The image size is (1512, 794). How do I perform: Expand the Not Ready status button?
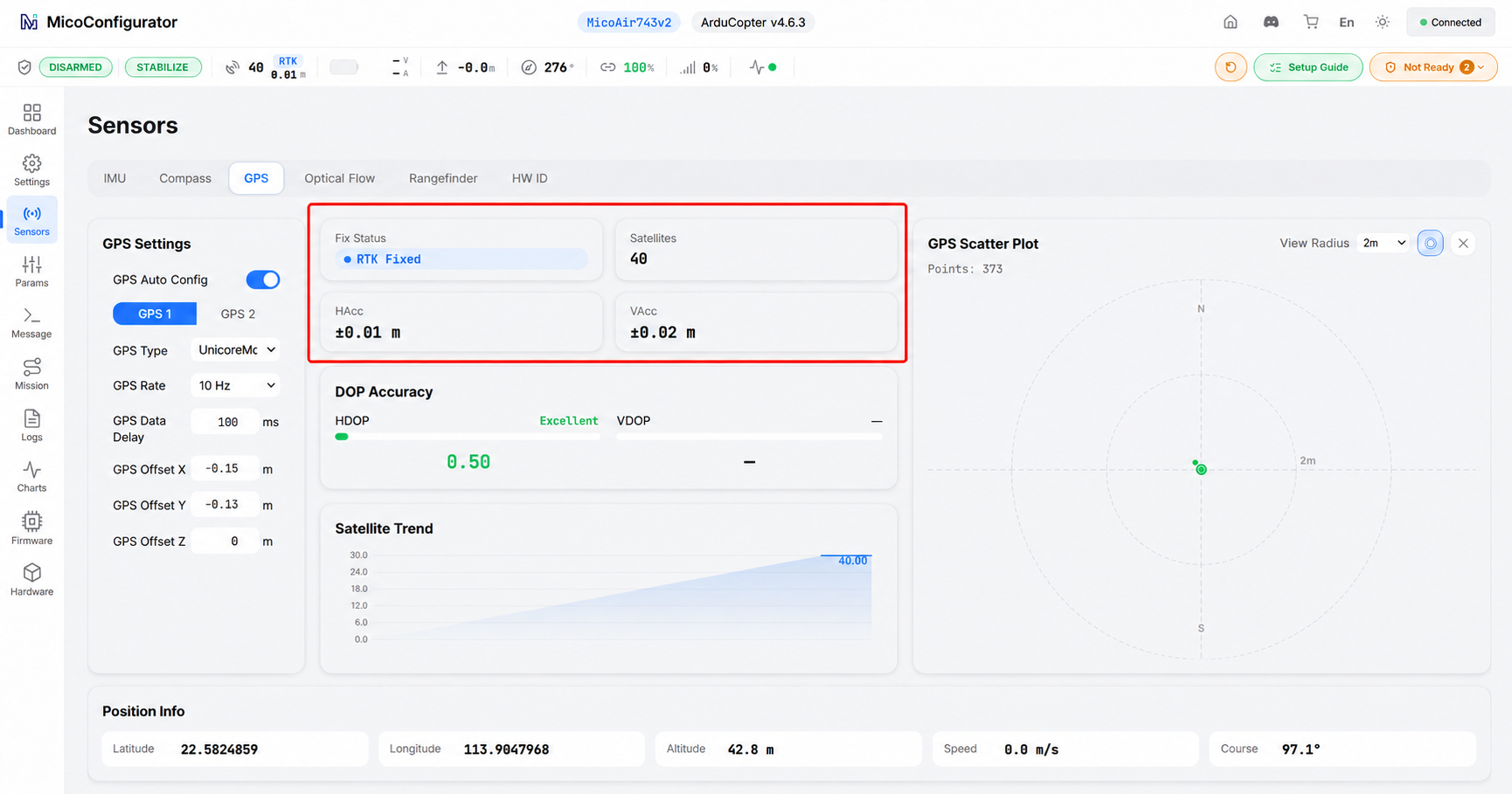(1433, 67)
